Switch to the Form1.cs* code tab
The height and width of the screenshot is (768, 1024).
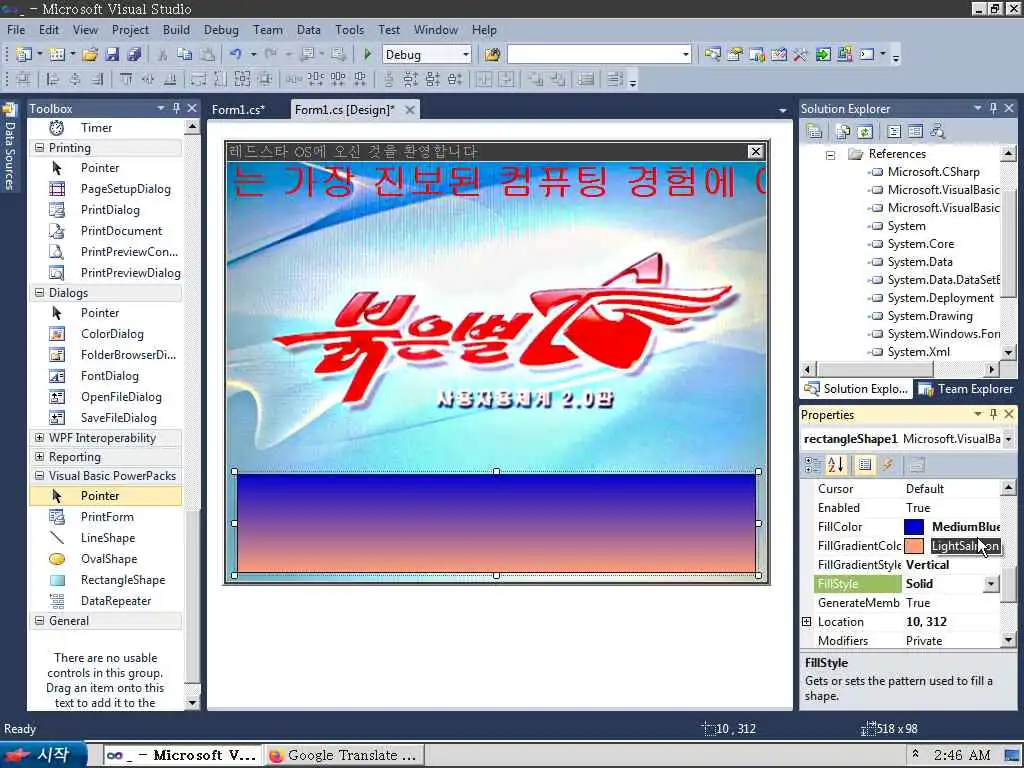238,110
